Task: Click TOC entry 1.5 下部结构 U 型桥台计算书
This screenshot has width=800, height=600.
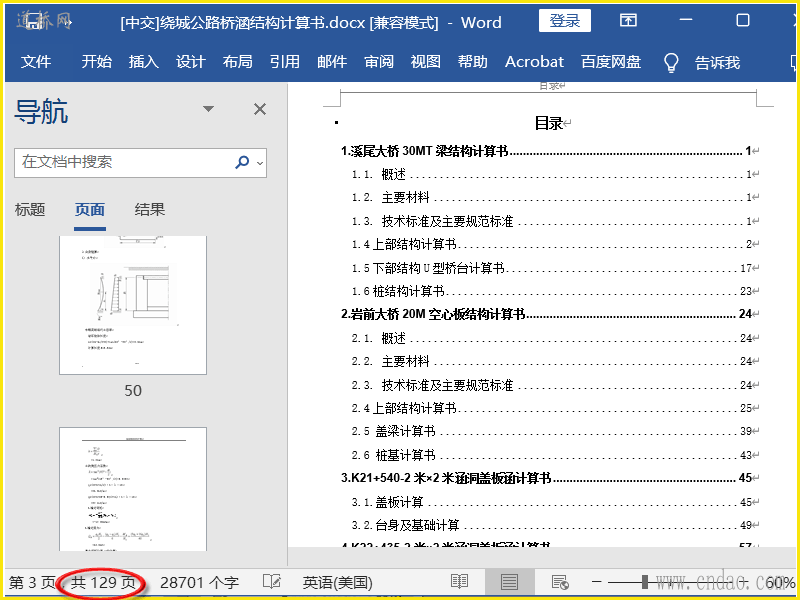Action: (x=550, y=268)
